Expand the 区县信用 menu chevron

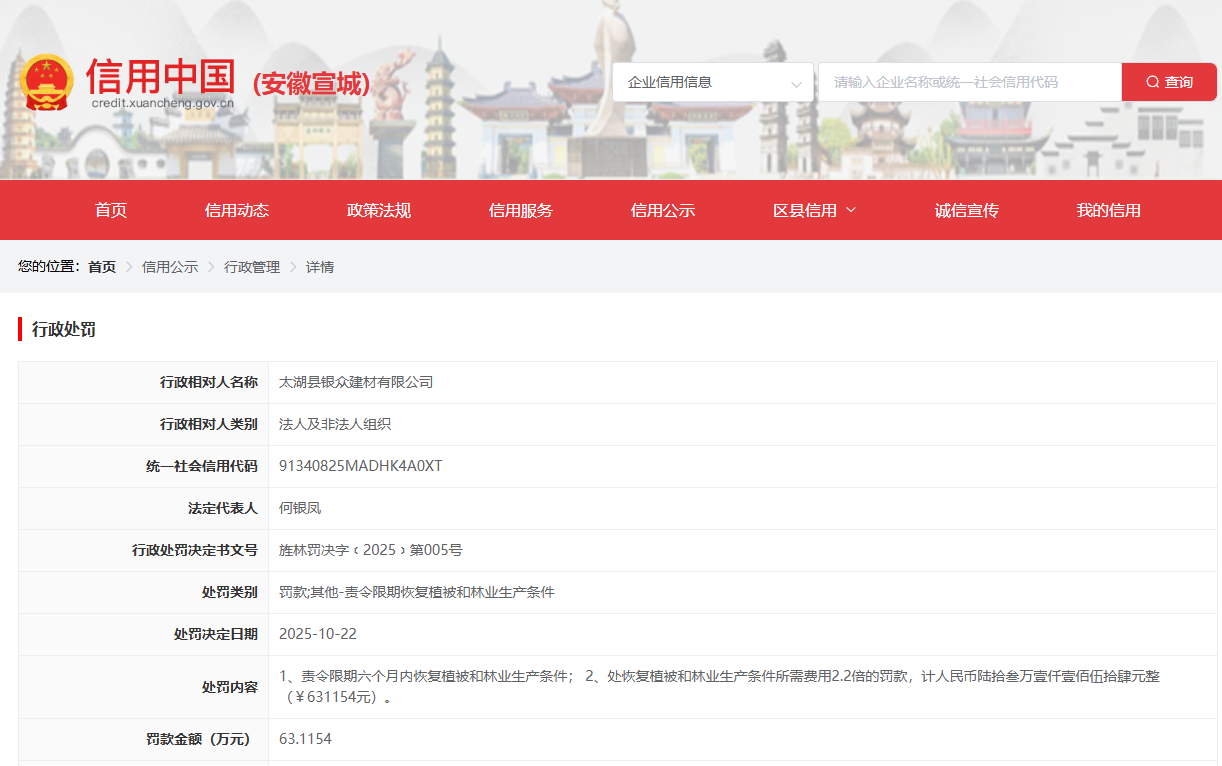(x=851, y=210)
